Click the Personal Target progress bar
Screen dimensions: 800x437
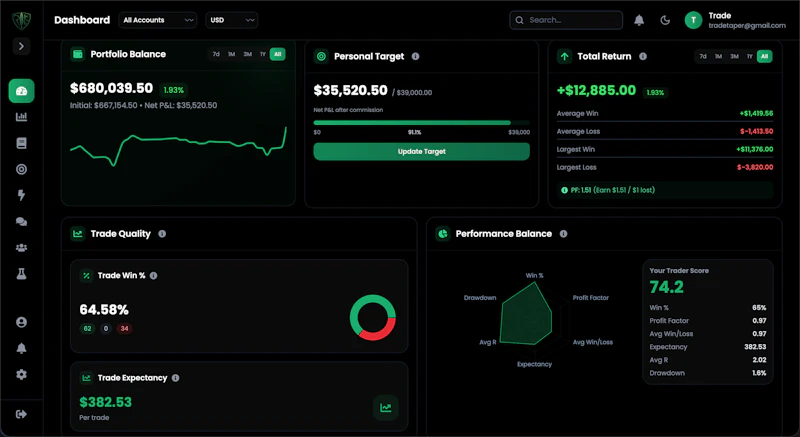coord(421,123)
